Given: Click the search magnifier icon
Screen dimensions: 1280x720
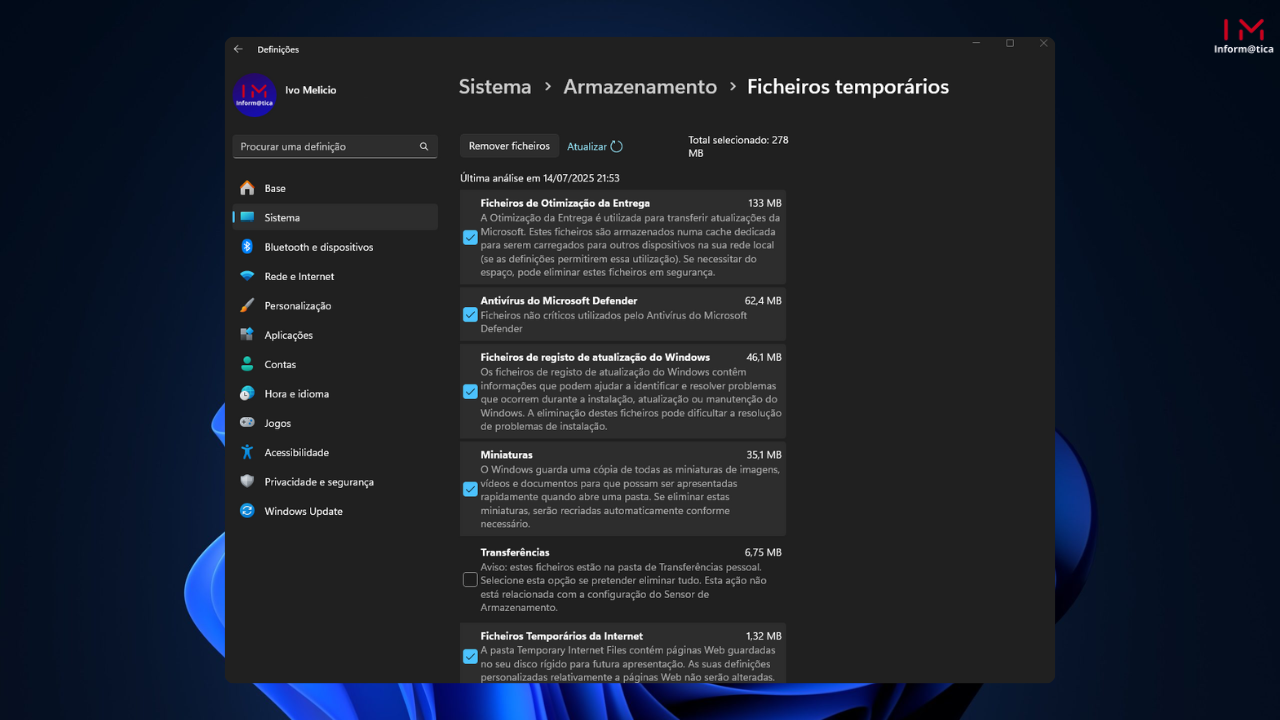Looking at the screenshot, I should point(424,146).
